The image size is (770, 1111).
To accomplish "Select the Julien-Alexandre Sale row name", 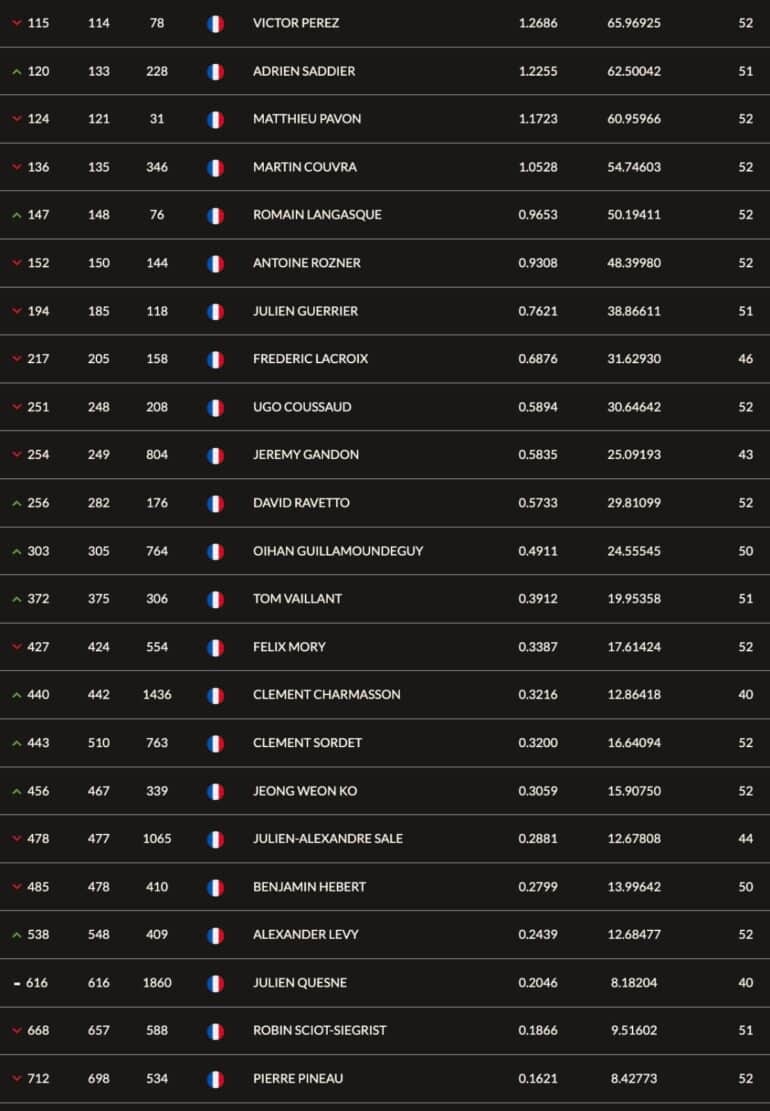I will tap(328, 839).
